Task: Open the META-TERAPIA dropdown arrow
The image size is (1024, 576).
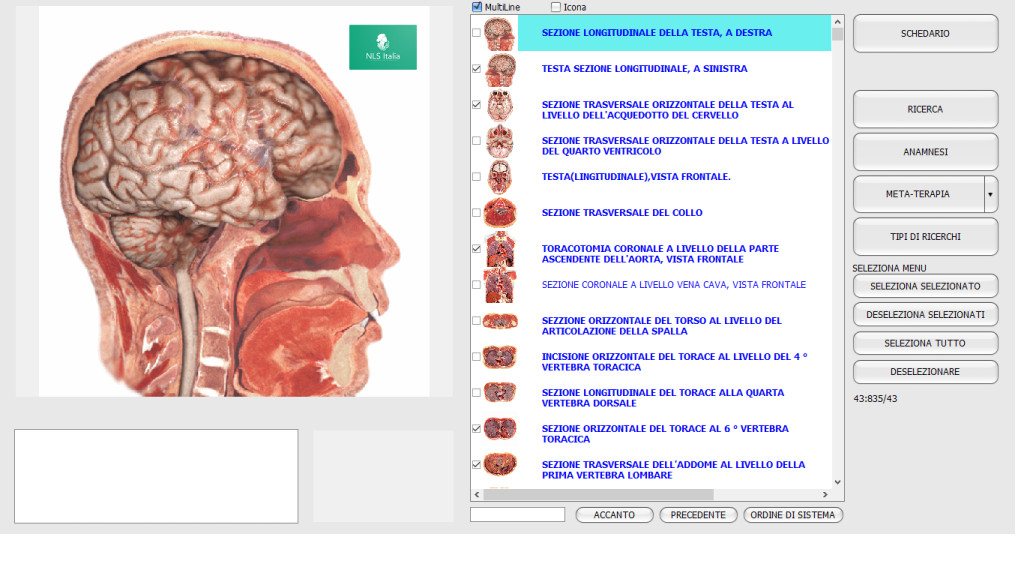Action: (991, 194)
